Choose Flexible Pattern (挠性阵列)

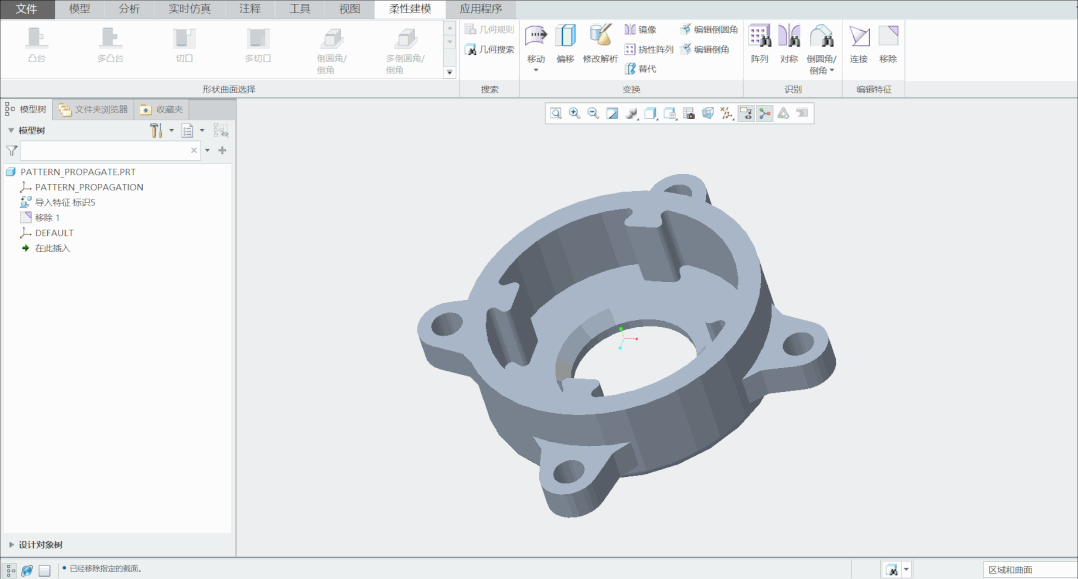pos(648,49)
